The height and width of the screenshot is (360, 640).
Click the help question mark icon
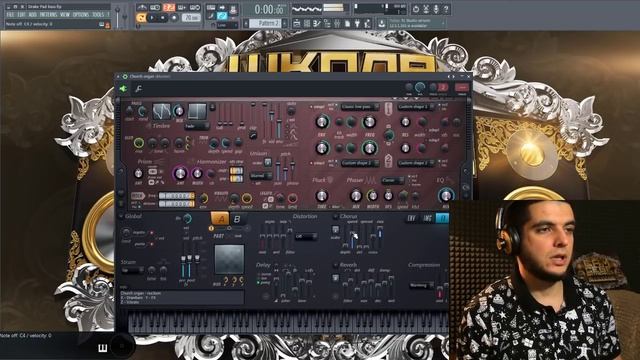446,9
